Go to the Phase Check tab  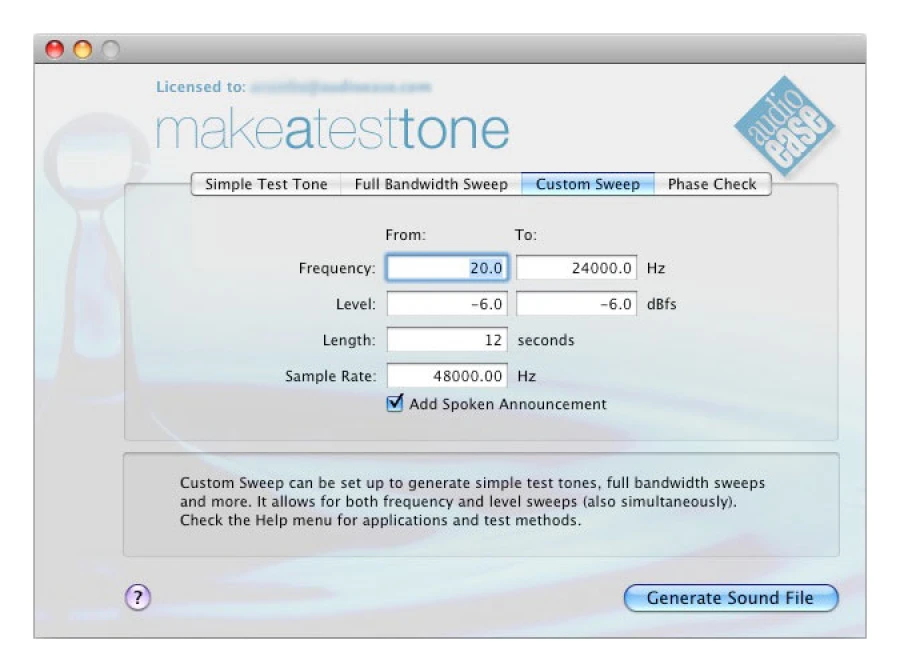712,184
